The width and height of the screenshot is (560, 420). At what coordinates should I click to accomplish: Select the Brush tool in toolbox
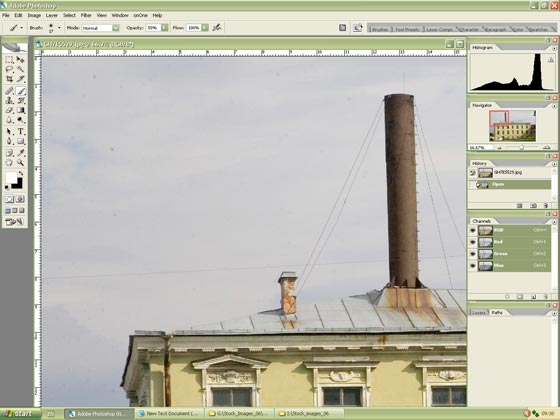click(x=20, y=91)
